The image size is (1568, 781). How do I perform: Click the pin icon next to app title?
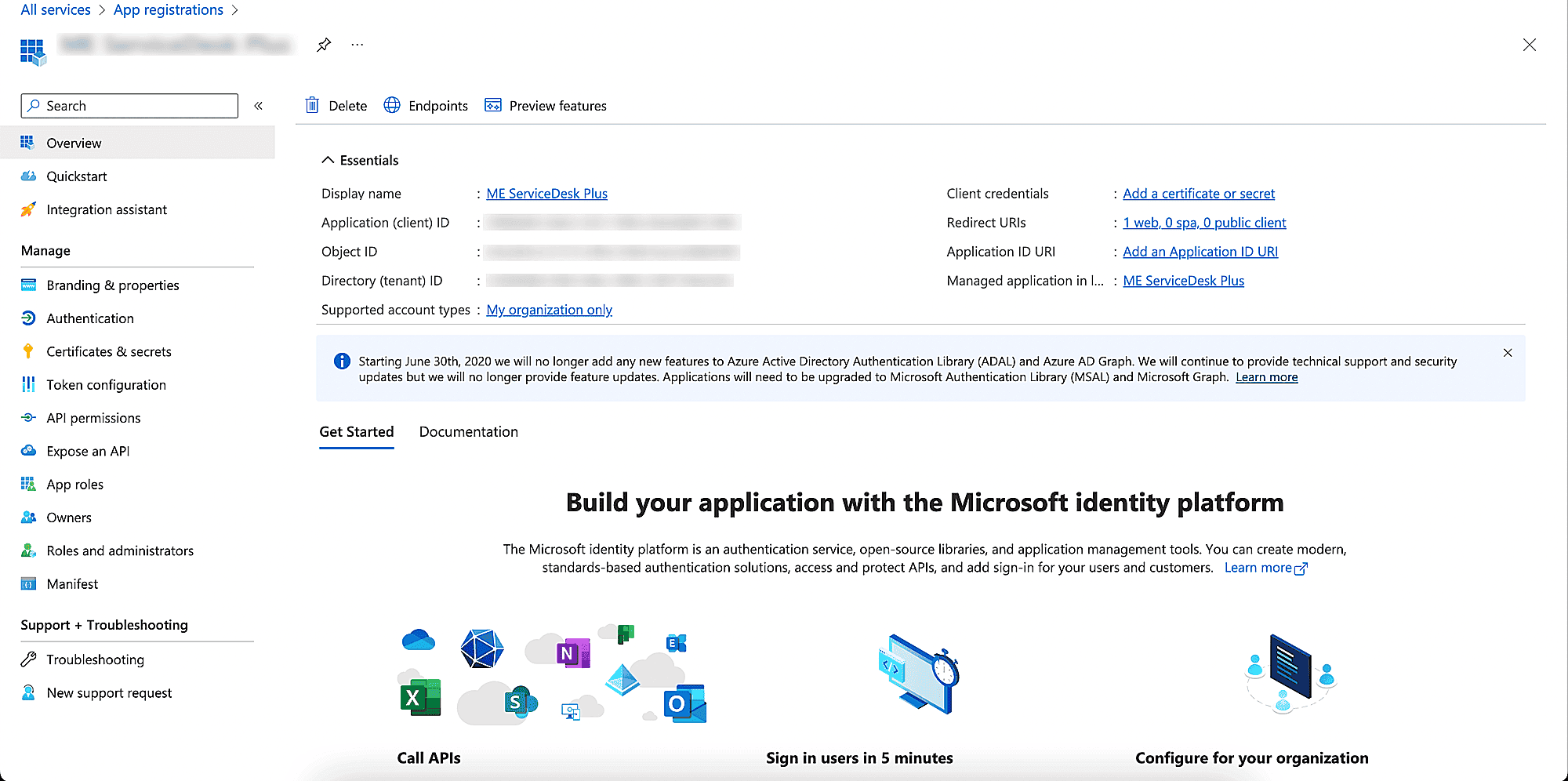(x=324, y=45)
